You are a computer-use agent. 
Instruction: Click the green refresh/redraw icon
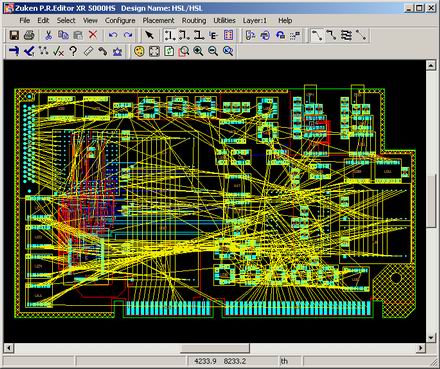pos(169,51)
